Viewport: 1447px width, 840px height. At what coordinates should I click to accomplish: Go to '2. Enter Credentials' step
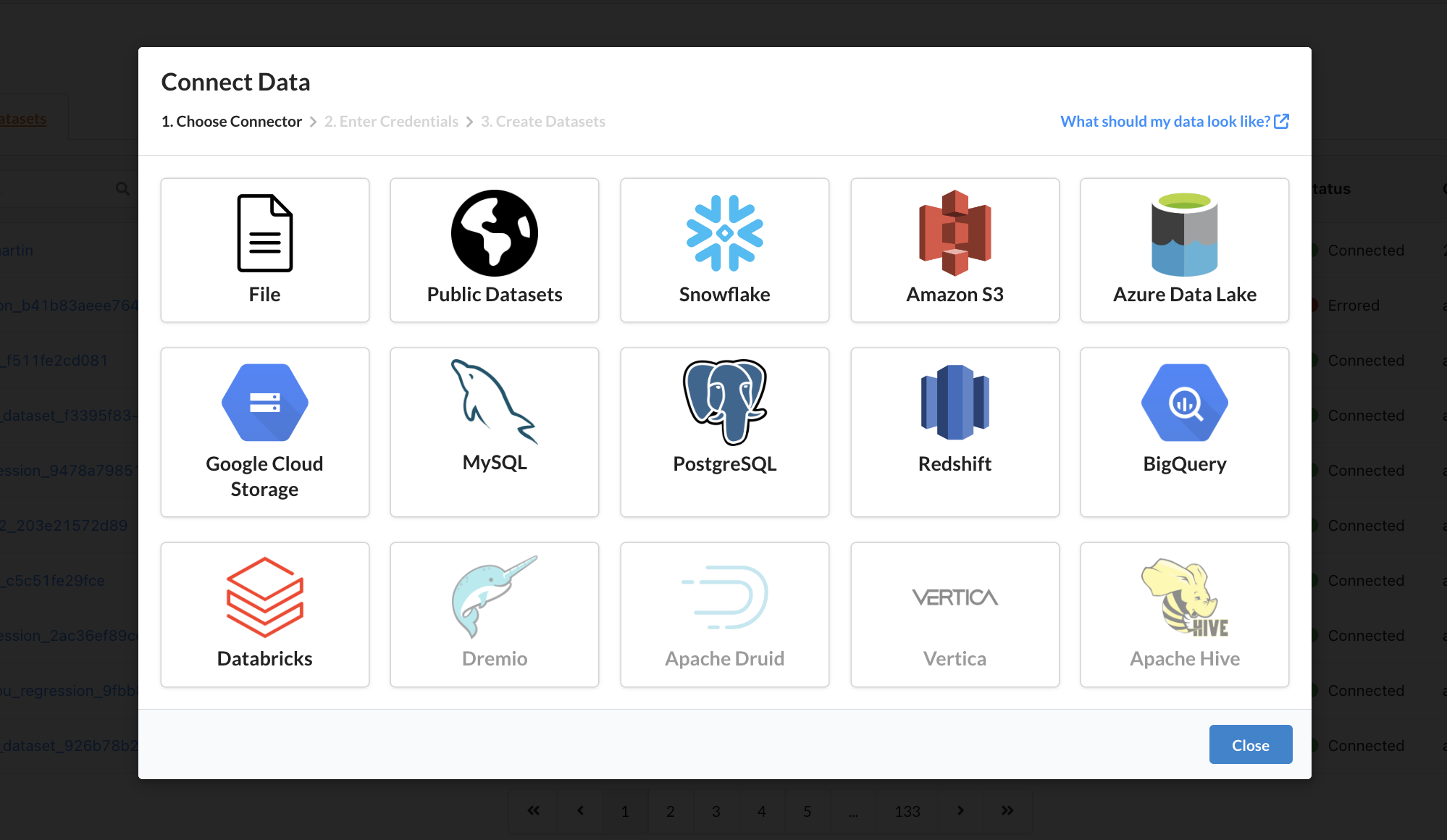pyautogui.click(x=391, y=121)
